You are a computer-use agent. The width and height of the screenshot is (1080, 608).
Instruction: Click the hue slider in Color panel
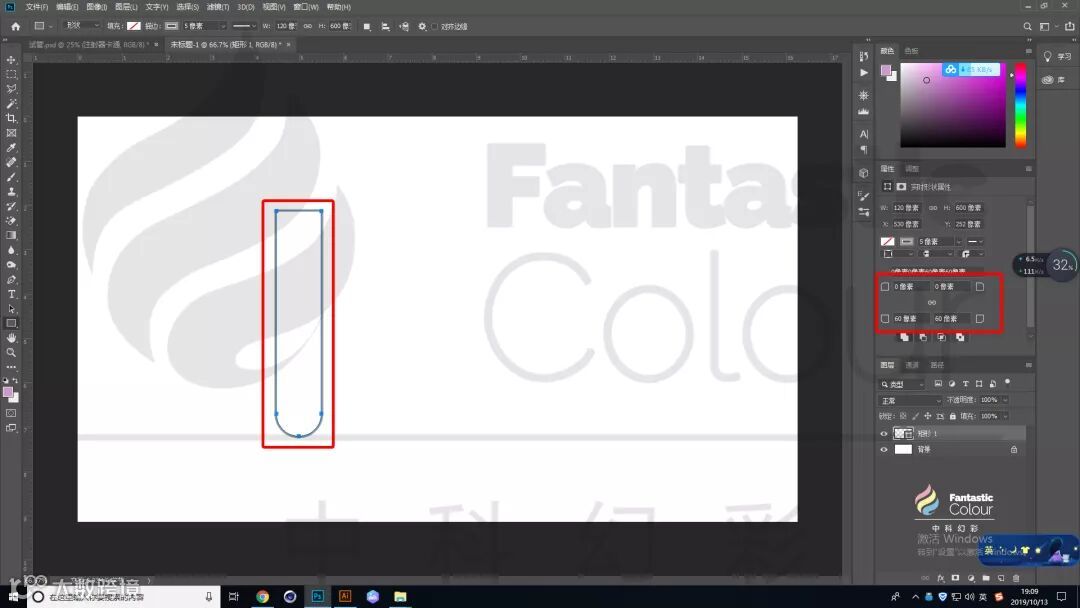tap(1020, 105)
